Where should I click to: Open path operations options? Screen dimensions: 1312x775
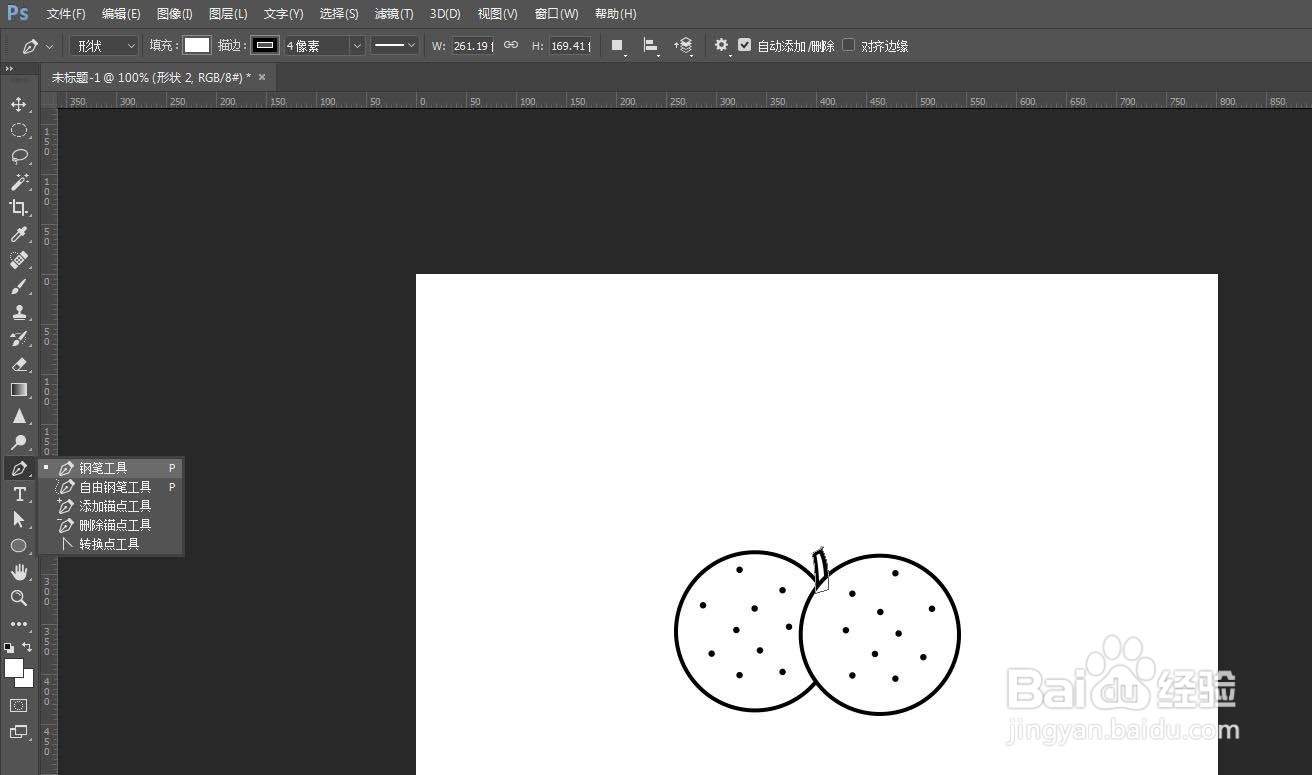click(618, 46)
